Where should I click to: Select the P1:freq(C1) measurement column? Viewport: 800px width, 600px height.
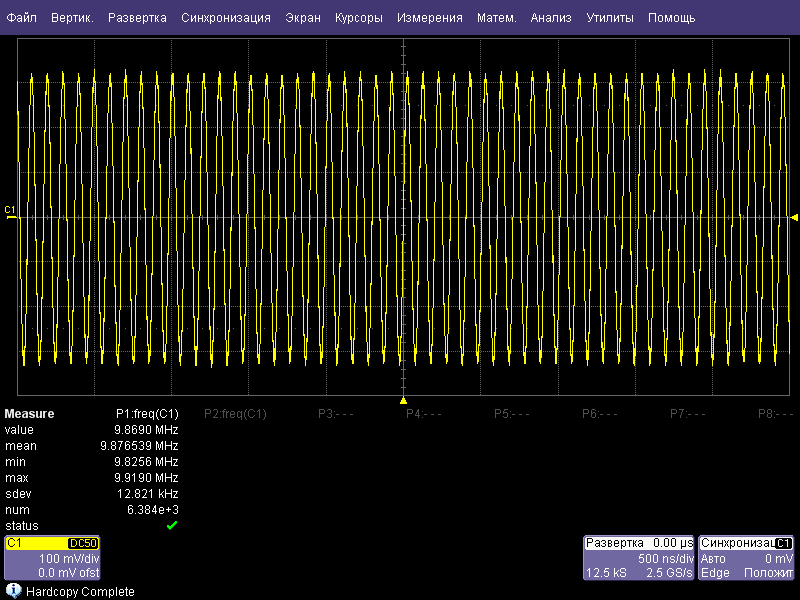click(x=147, y=414)
